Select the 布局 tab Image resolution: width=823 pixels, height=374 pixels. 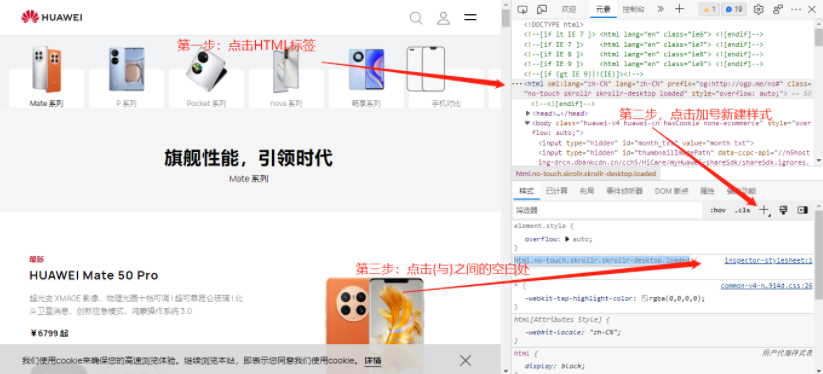coord(587,191)
